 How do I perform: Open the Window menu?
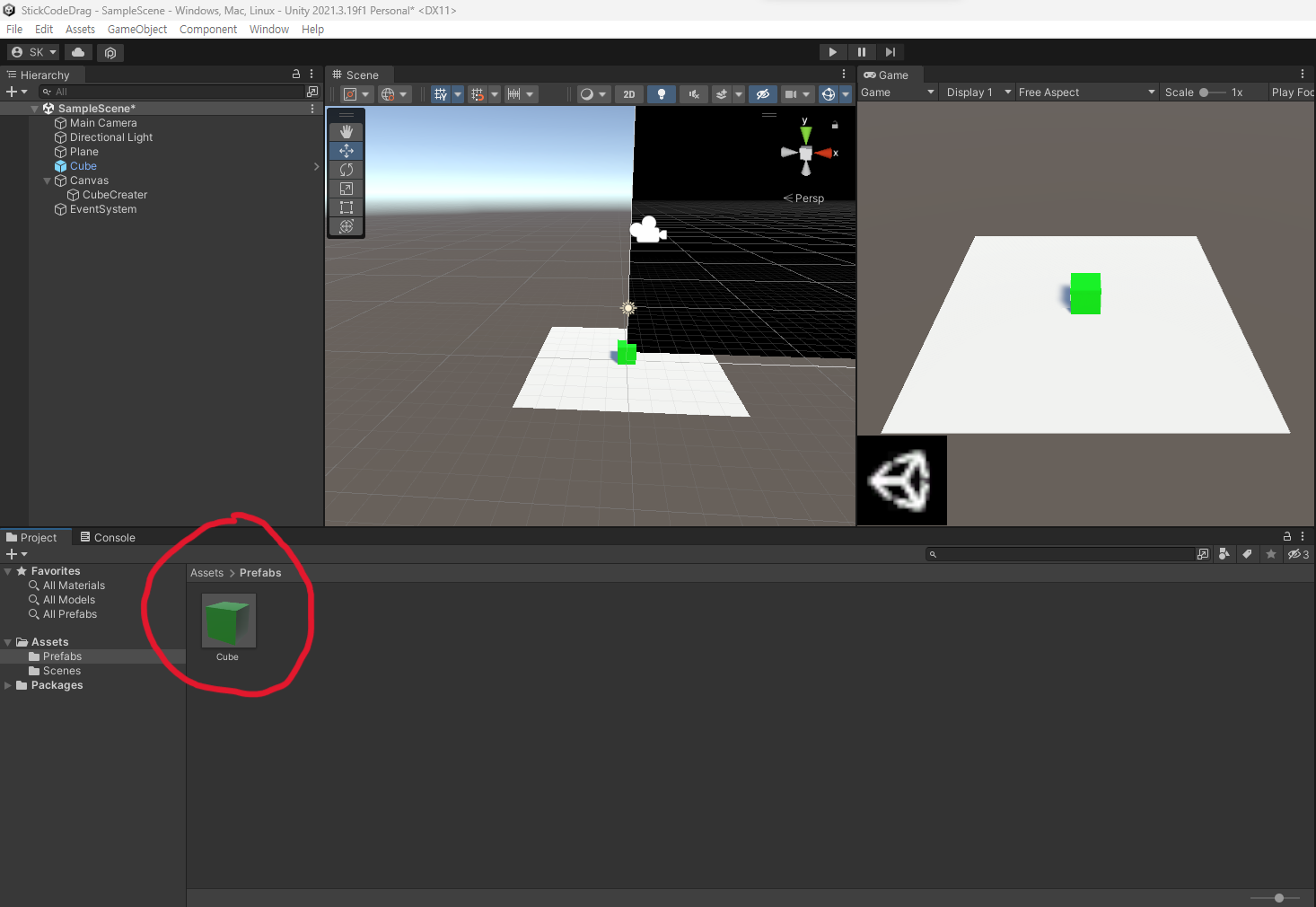coord(269,29)
